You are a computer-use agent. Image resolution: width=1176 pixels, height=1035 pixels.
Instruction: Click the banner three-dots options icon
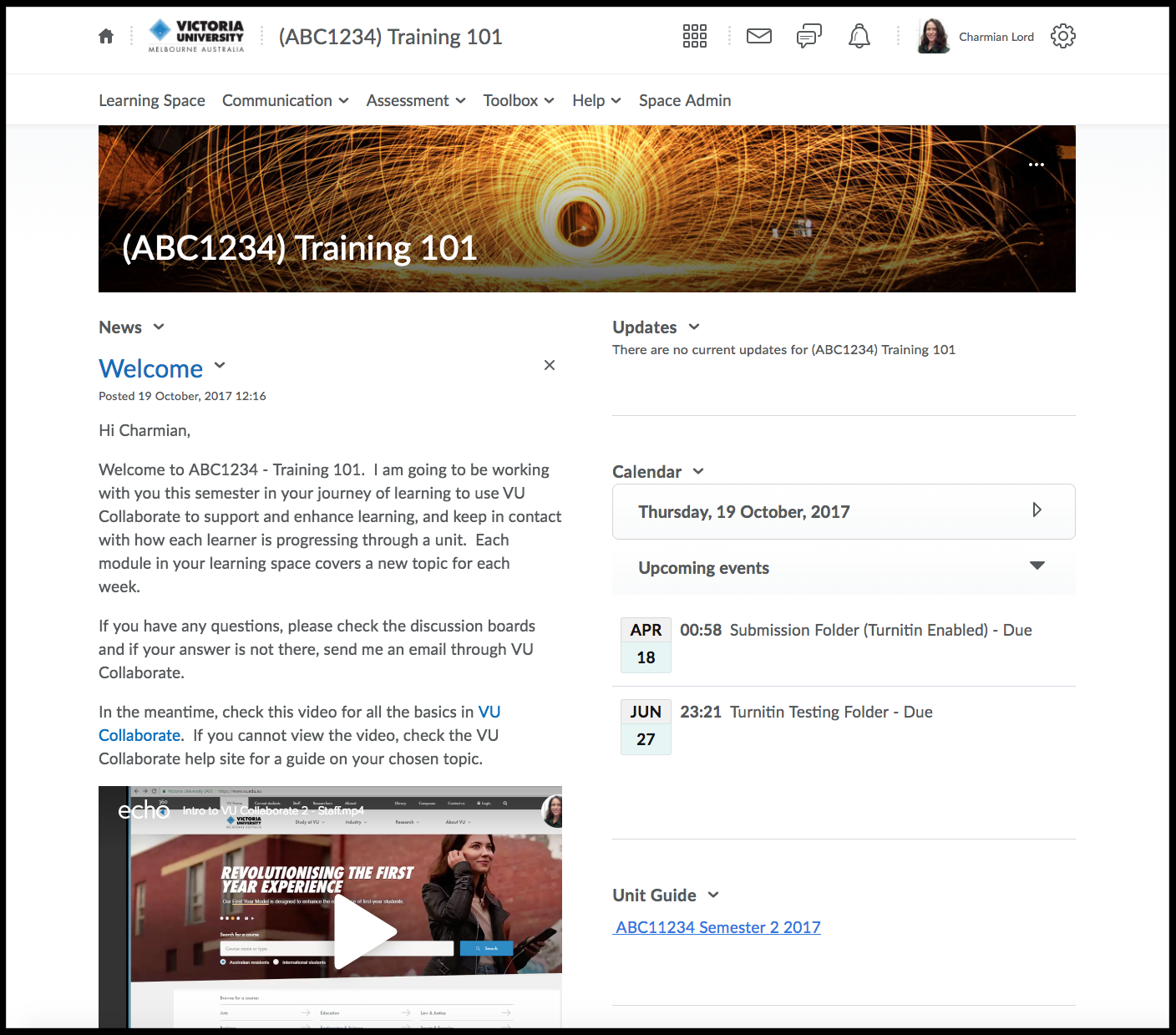click(1036, 165)
